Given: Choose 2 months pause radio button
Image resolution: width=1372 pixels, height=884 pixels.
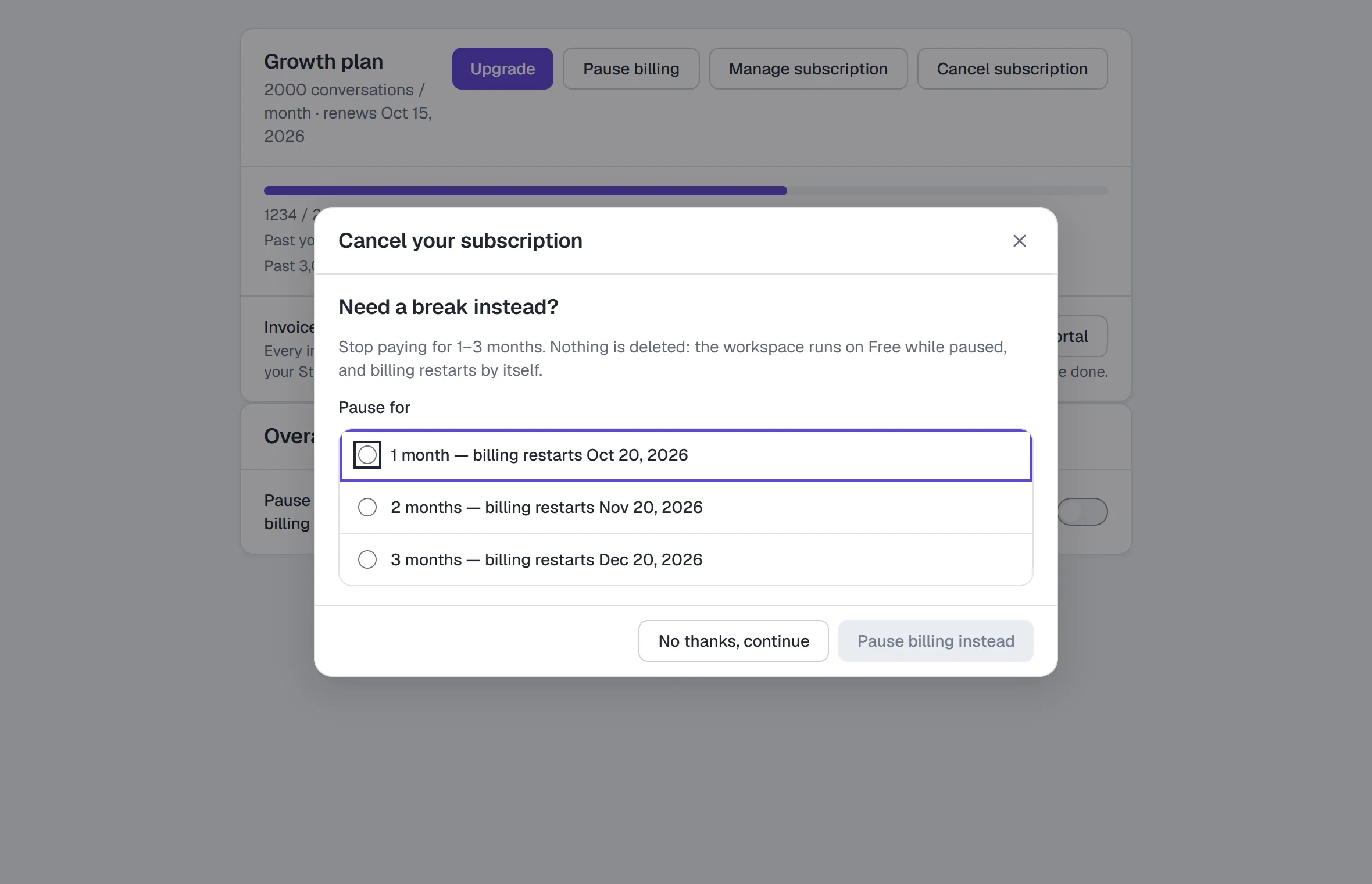Looking at the screenshot, I should pyautogui.click(x=367, y=507).
